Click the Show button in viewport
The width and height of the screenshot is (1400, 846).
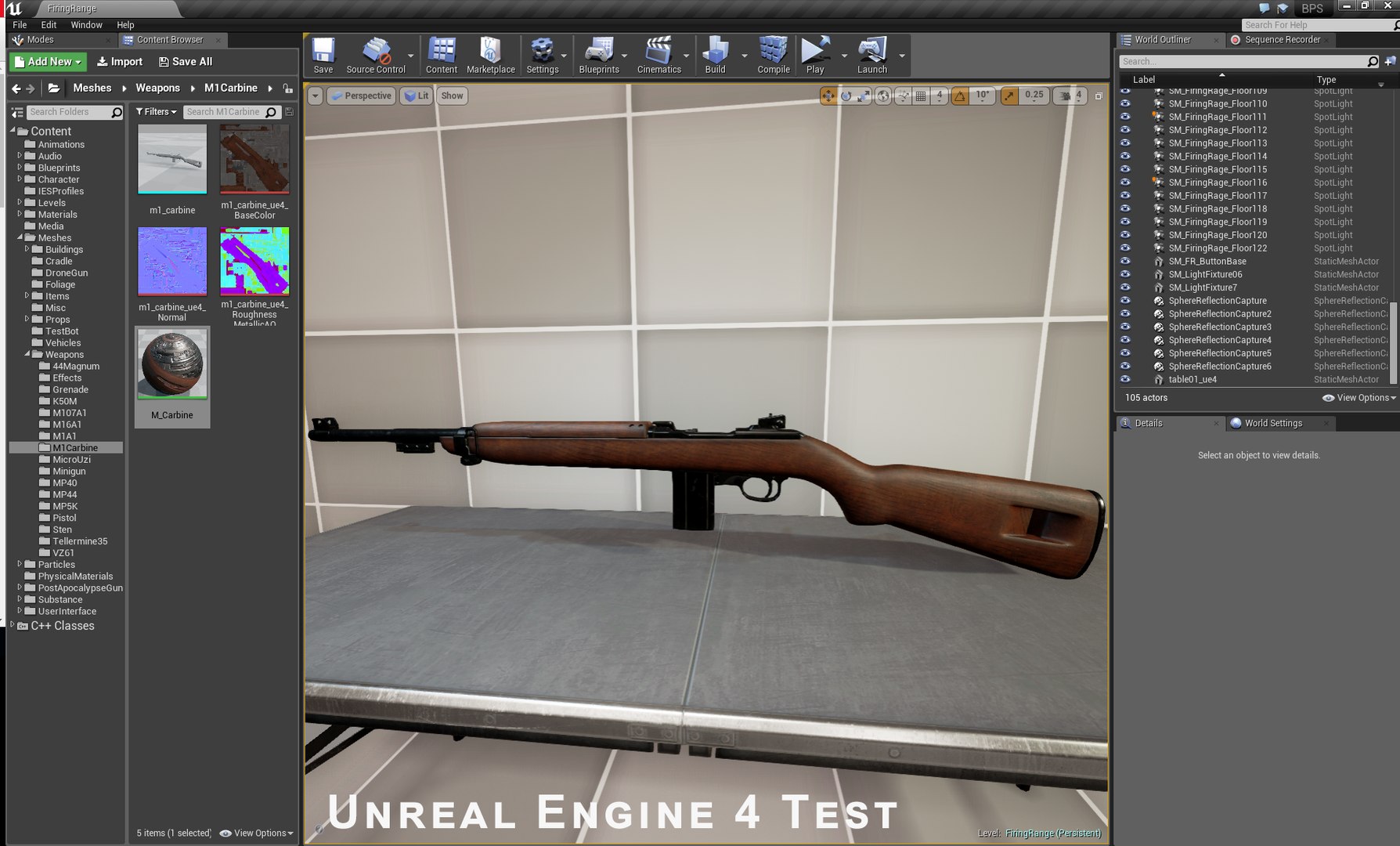[x=452, y=96]
